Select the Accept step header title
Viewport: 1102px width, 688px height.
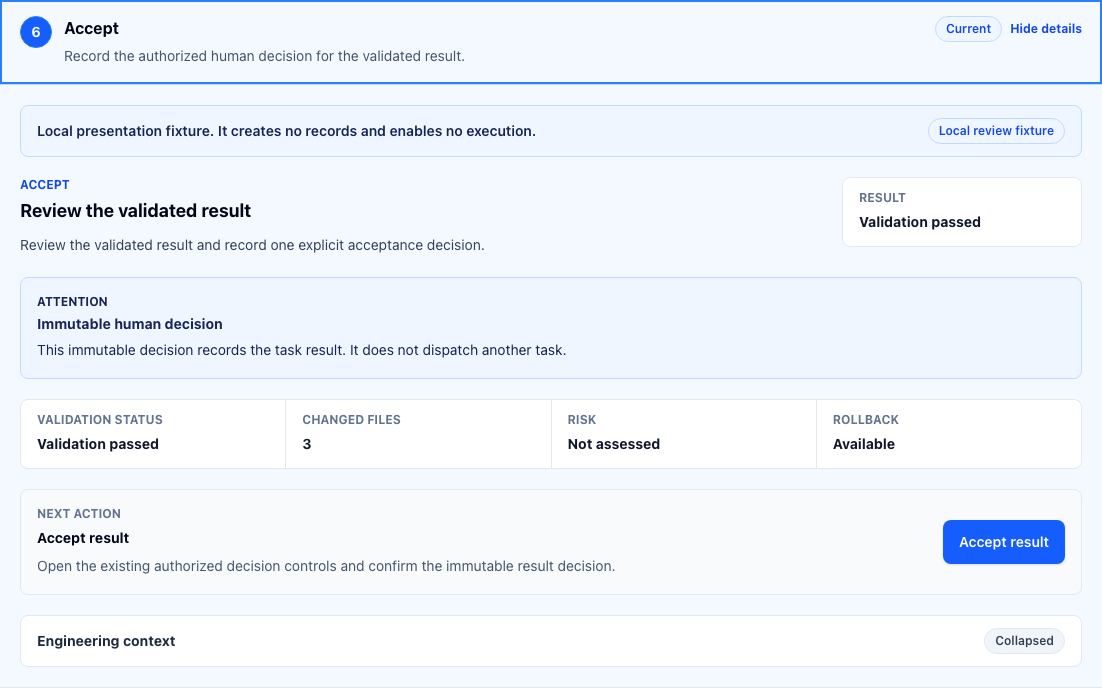click(91, 28)
